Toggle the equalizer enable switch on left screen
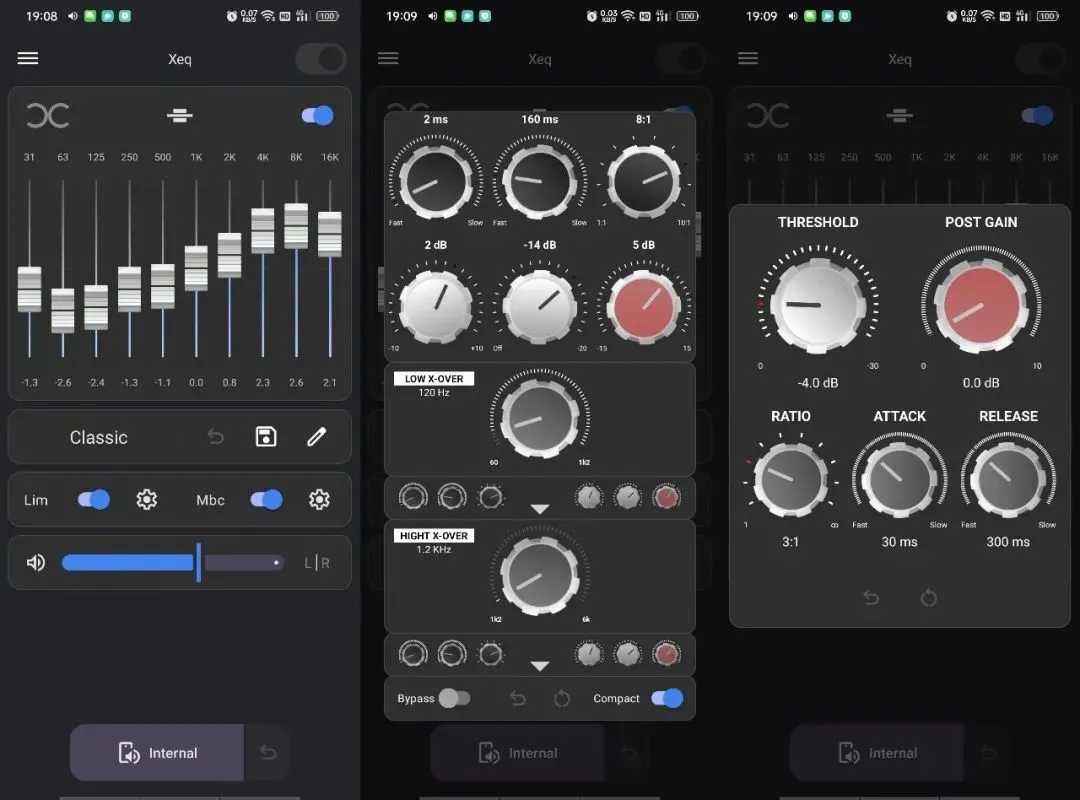 tap(318, 116)
